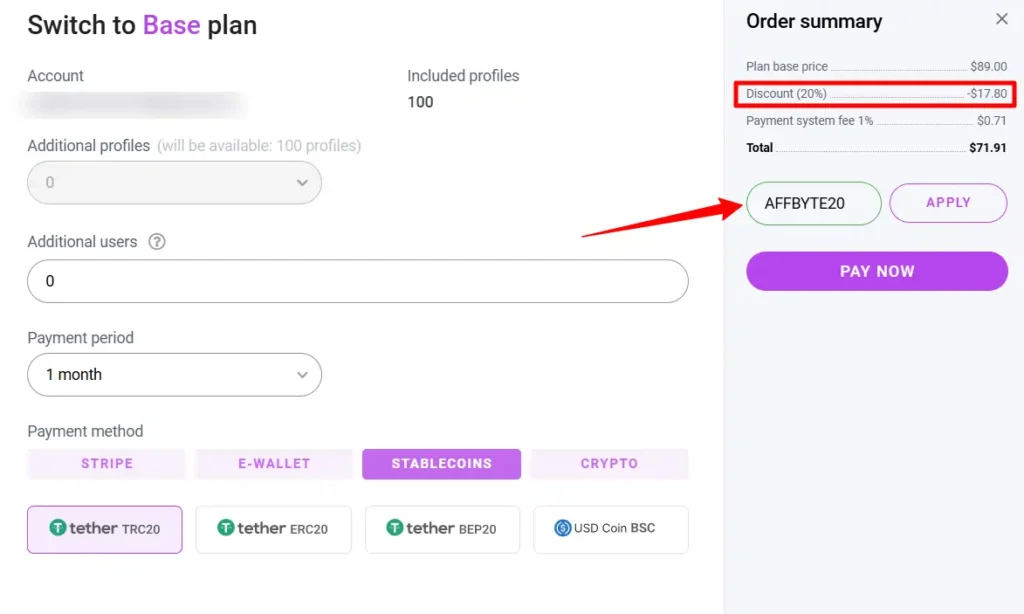Select the STRIPE payment method
Viewport: 1024px width, 614px height.
click(x=105, y=464)
